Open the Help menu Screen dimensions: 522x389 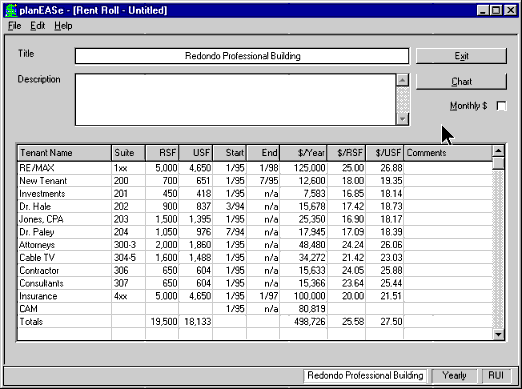tap(63, 26)
